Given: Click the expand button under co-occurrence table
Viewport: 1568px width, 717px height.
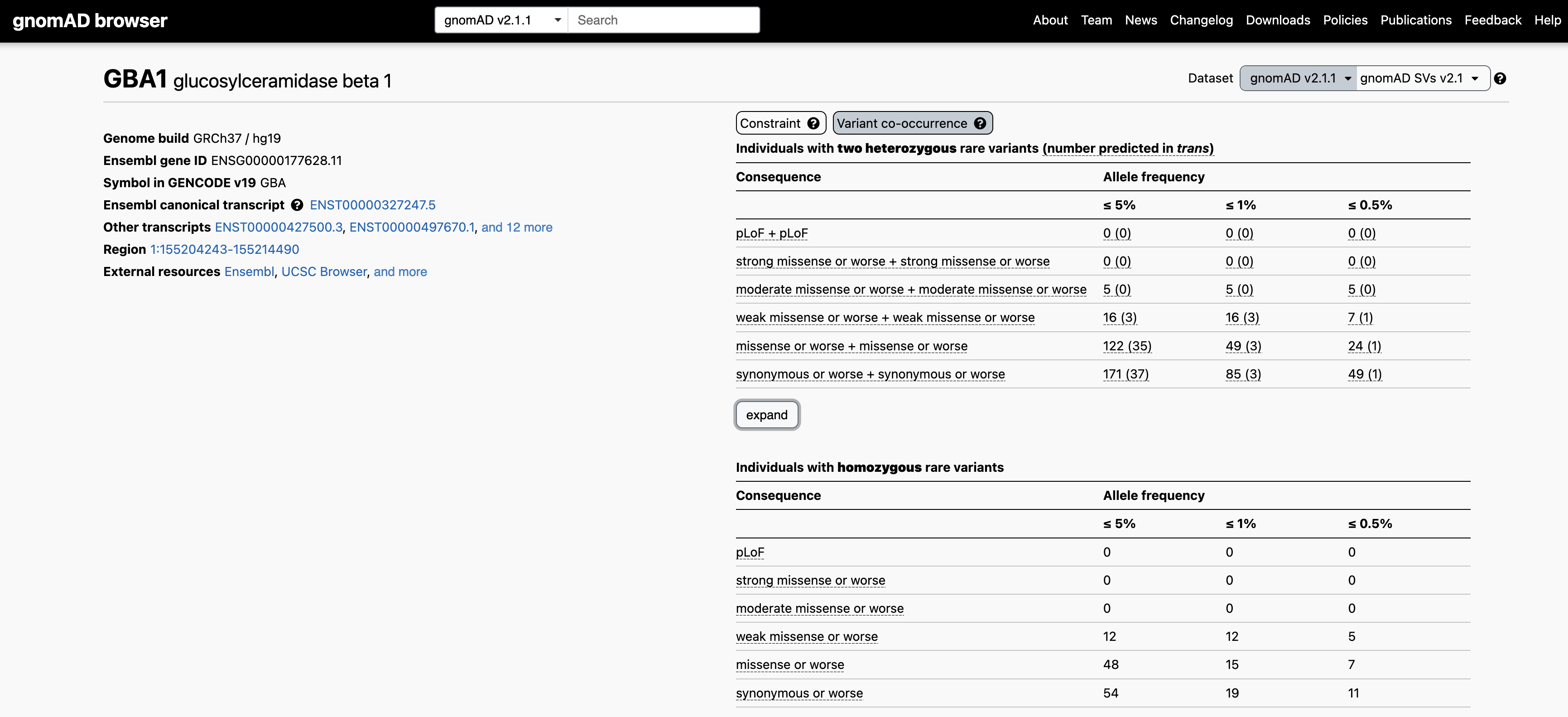Looking at the screenshot, I should tap(766, 415).
